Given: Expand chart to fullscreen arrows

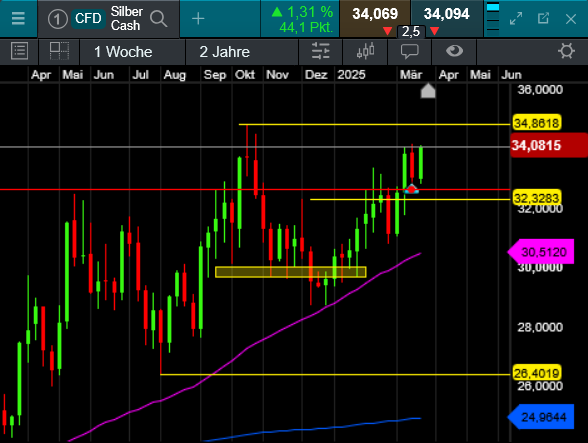Looking at the screenshot, I should [516, 18].
